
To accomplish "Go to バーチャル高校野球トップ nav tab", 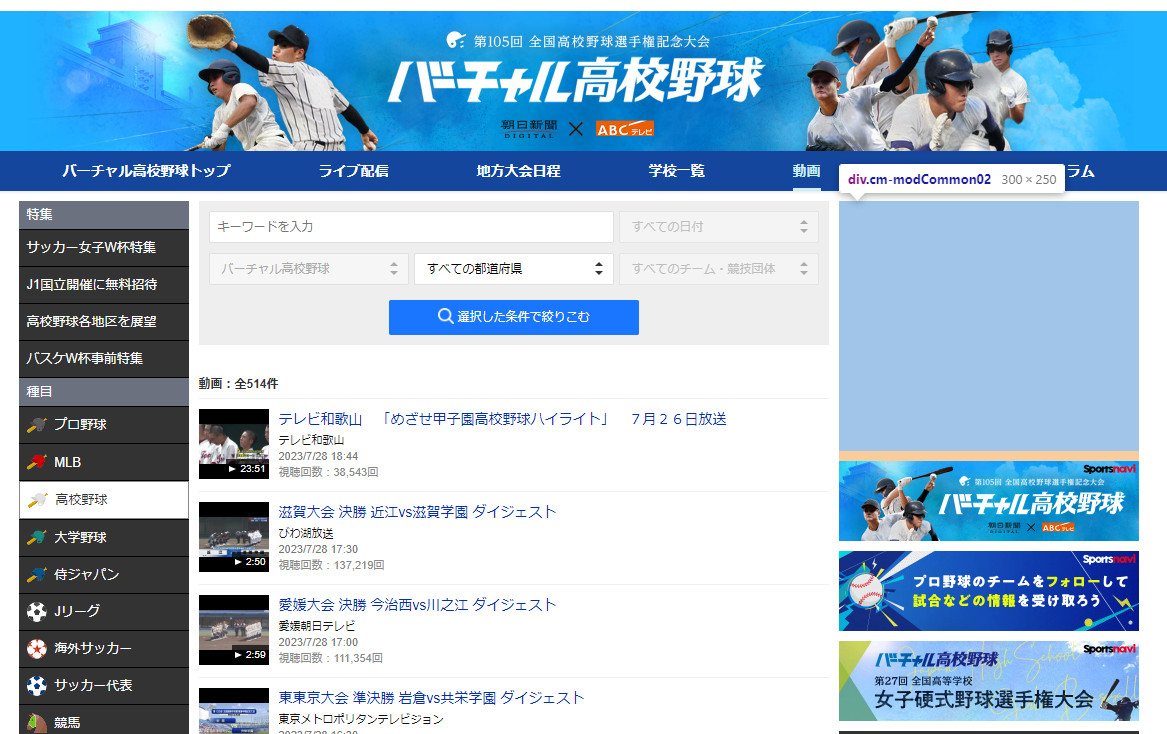I will pos(146,171).
